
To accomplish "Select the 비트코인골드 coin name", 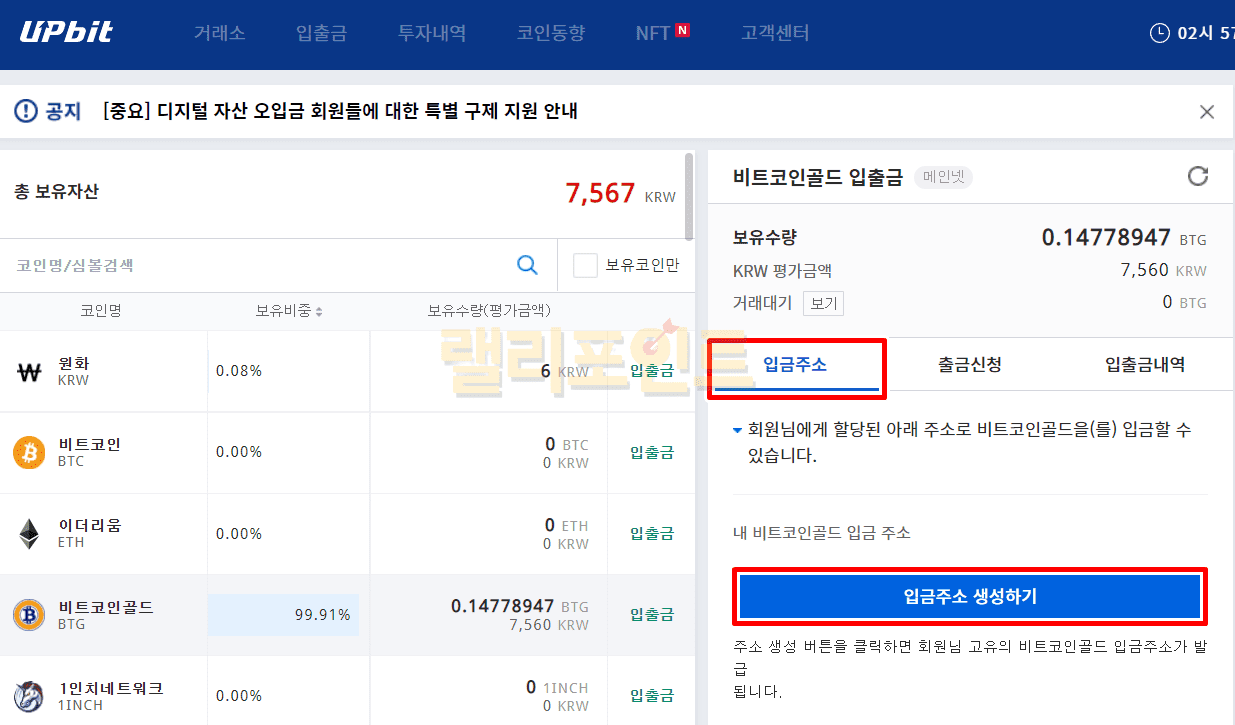I will tap(106, 607).
